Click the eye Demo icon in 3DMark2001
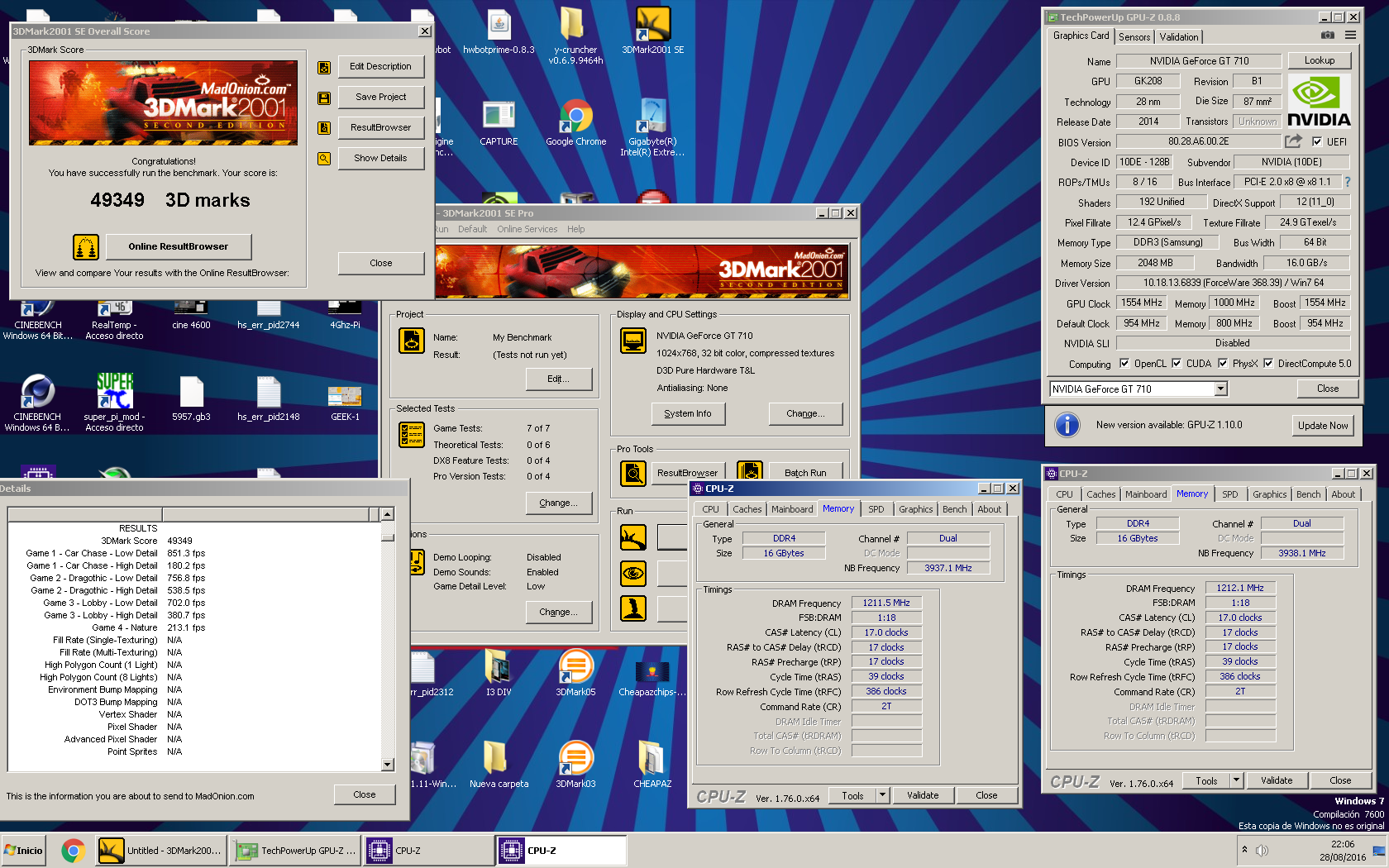Image resolution: width=1389 pixels, height=868 pixels. (633, 573)
